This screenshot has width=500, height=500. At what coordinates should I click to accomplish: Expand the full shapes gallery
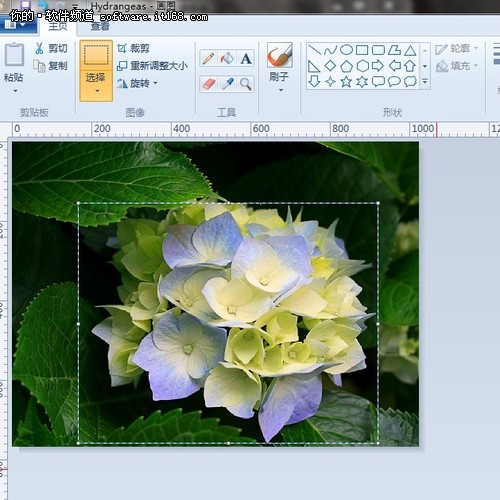pos(425,81)
